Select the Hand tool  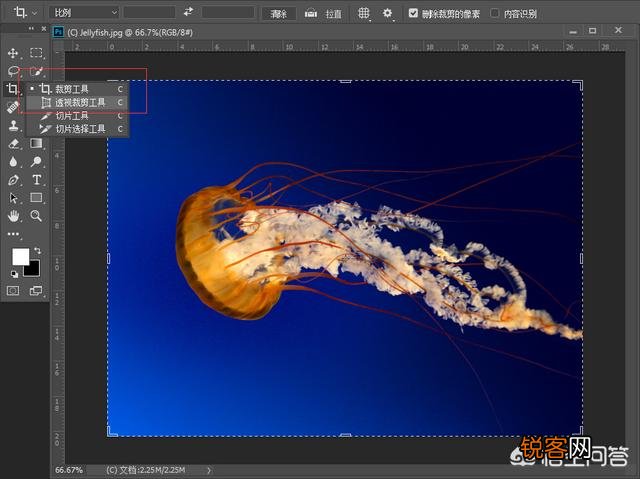(13, 216)
